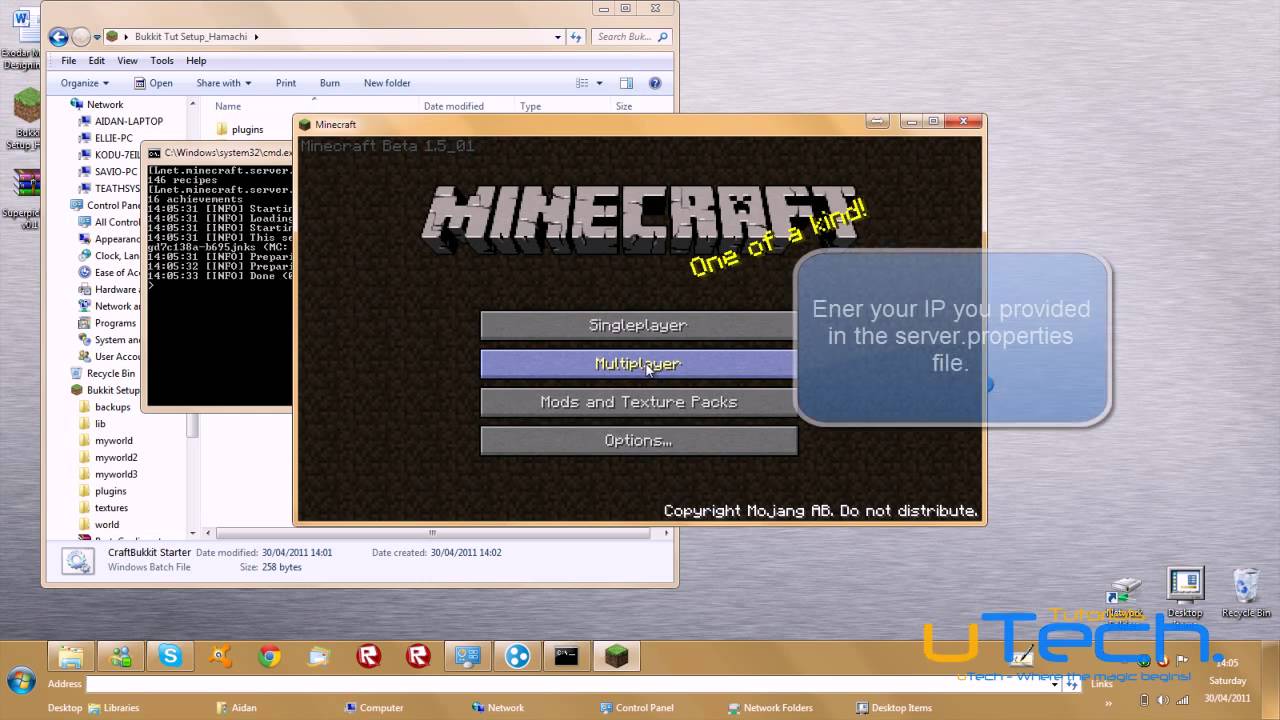
Task: Open the View menu in Explorer
Action: (127, 61)
